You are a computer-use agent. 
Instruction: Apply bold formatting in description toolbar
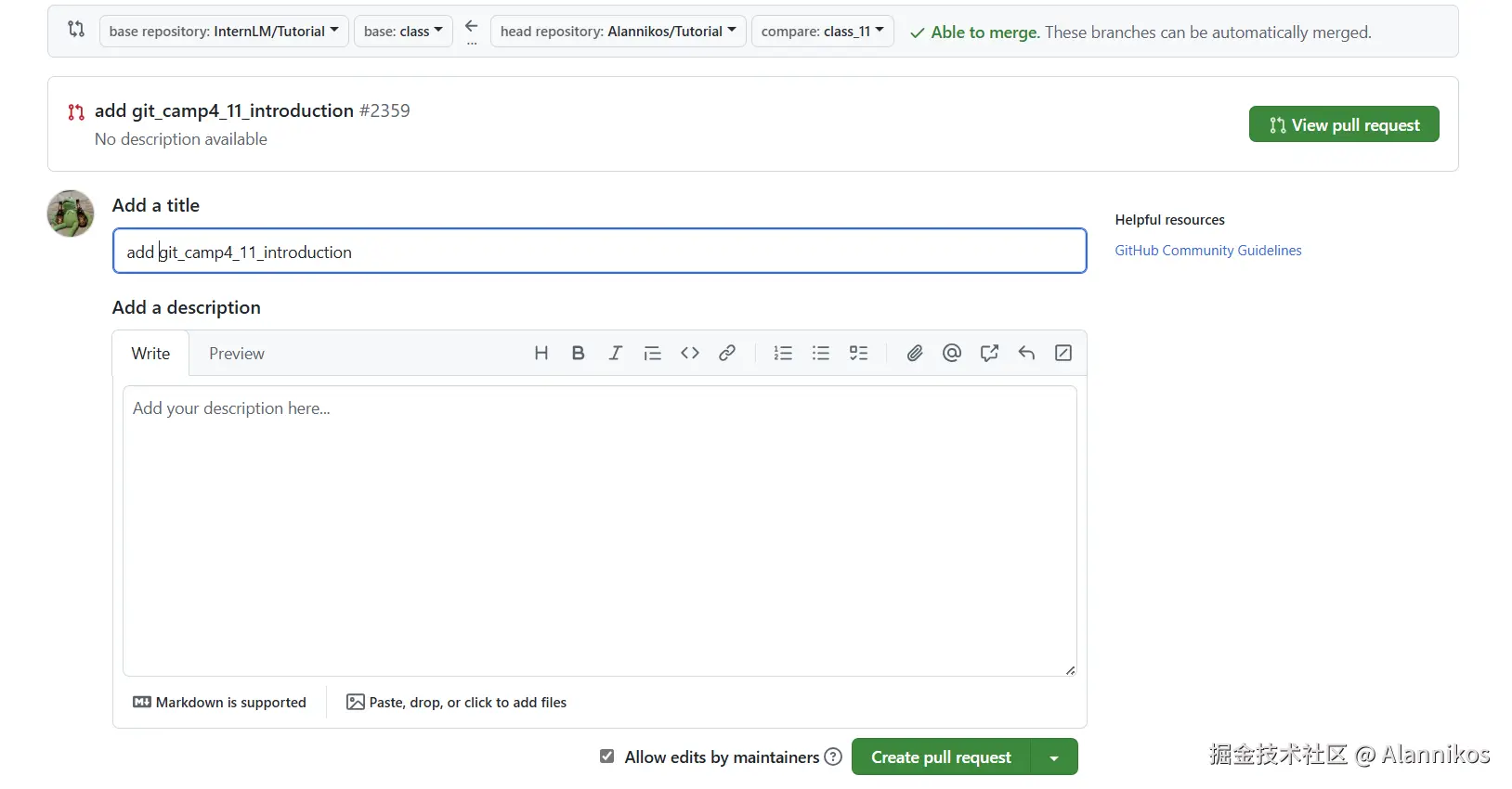[578, 353]
